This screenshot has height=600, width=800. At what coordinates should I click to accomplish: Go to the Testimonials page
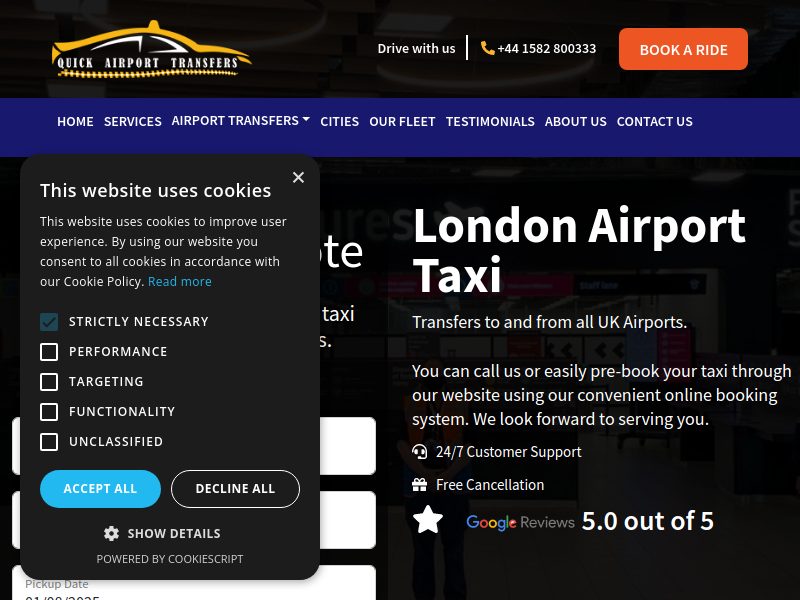[490, 121]
